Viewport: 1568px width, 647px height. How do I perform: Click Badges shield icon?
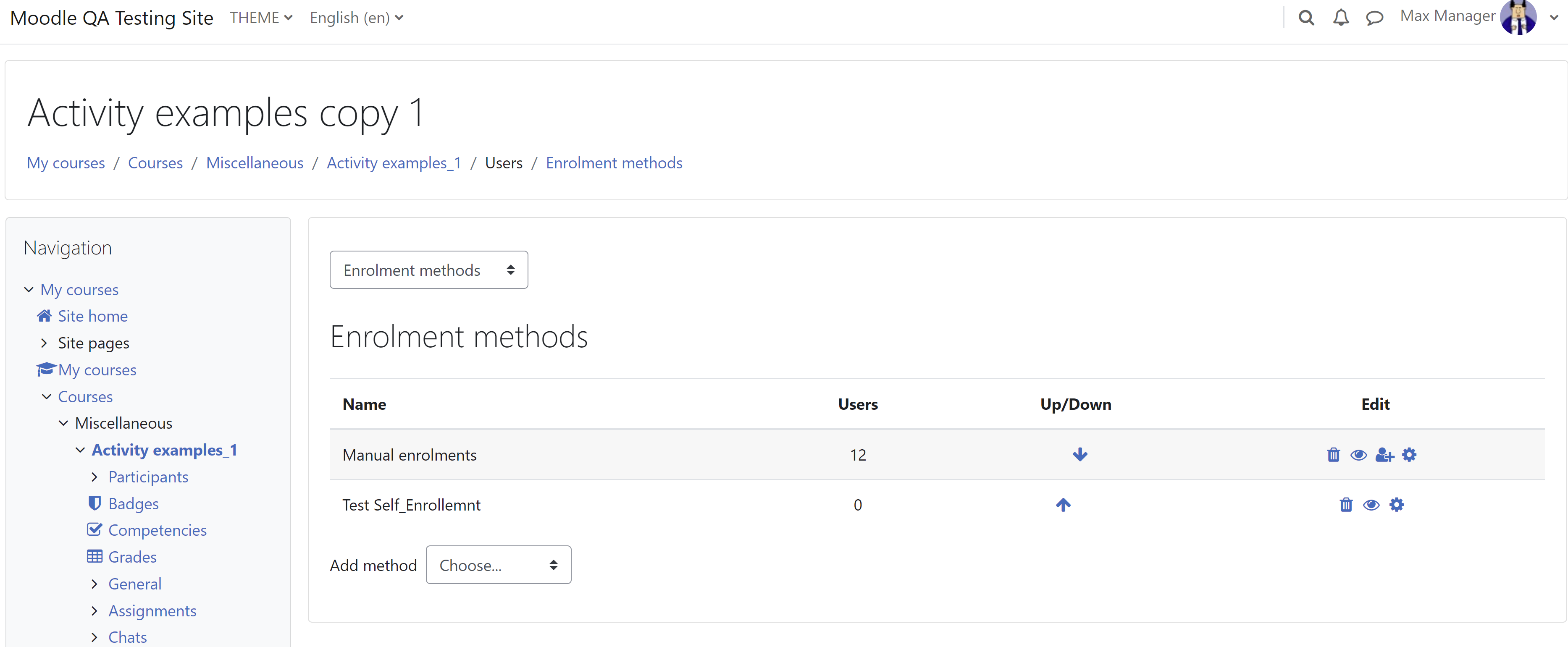95,503
